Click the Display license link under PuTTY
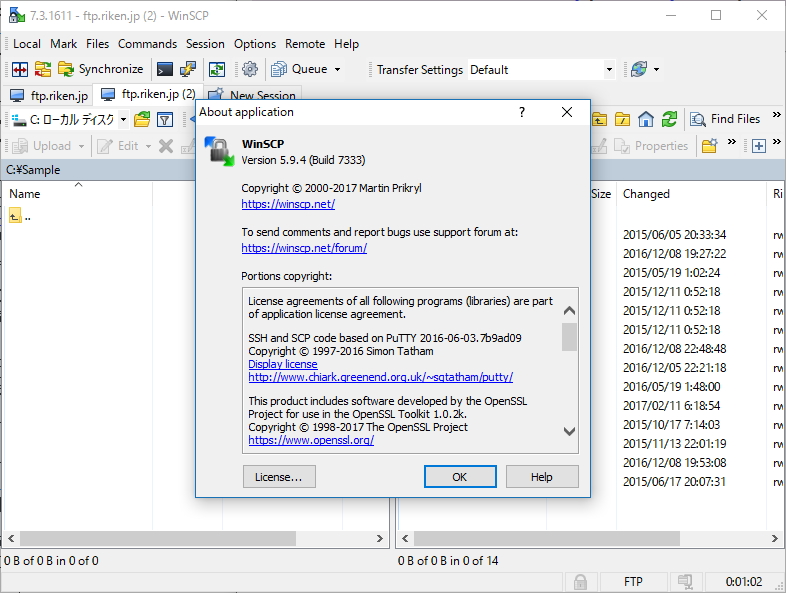786x593 pixels. click(283, 364)
